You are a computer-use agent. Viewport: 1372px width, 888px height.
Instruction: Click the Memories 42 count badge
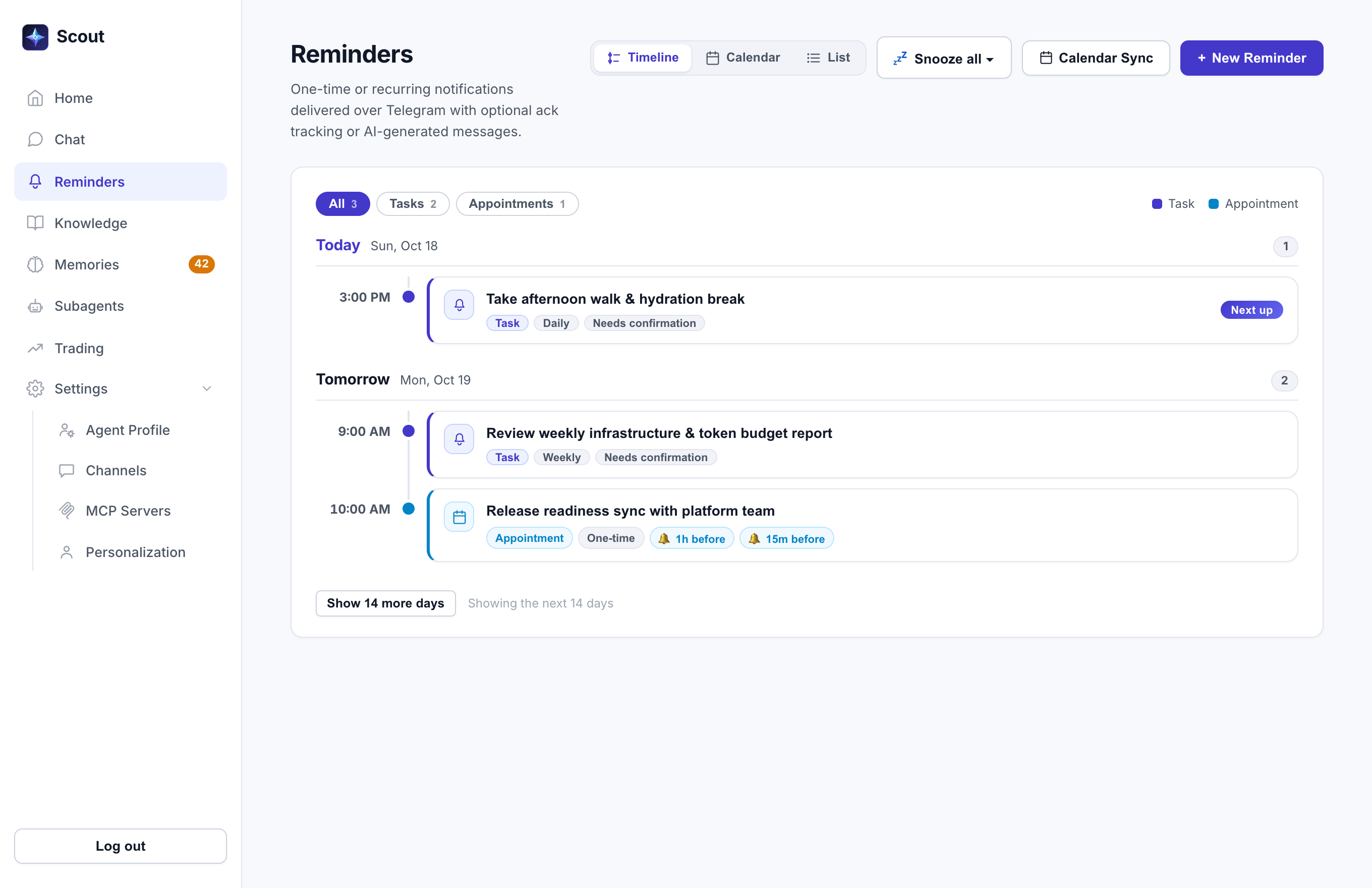201,264
